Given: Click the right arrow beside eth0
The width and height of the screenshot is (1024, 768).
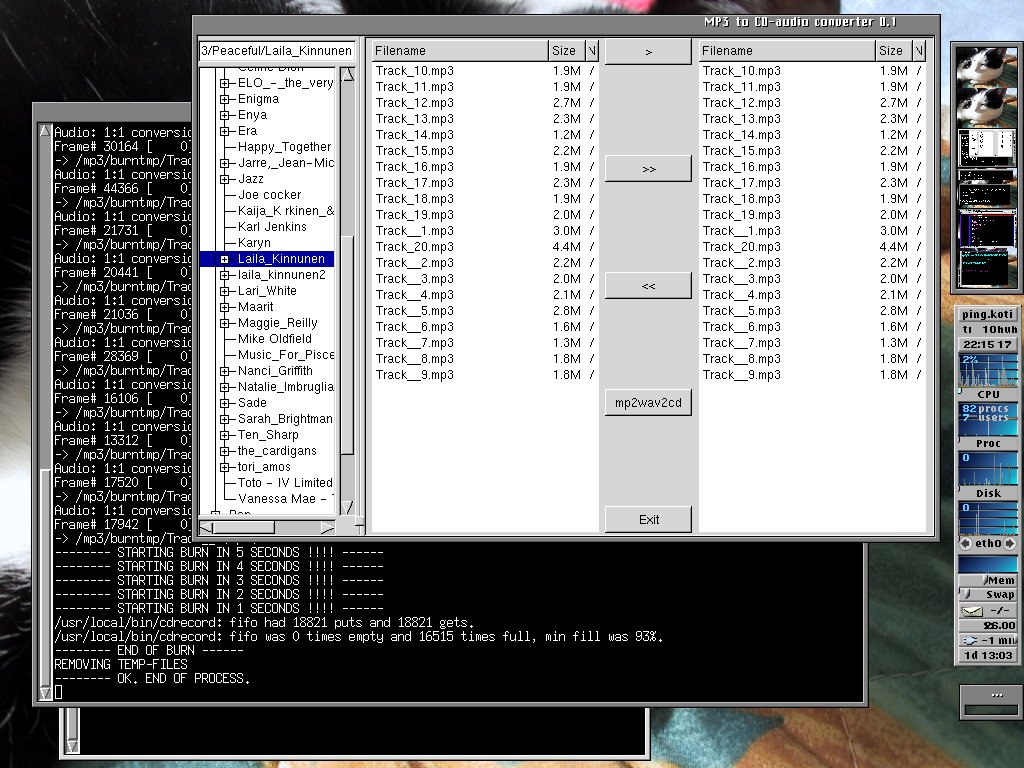Looking at the screenshot, I should tap(1011, 544).
